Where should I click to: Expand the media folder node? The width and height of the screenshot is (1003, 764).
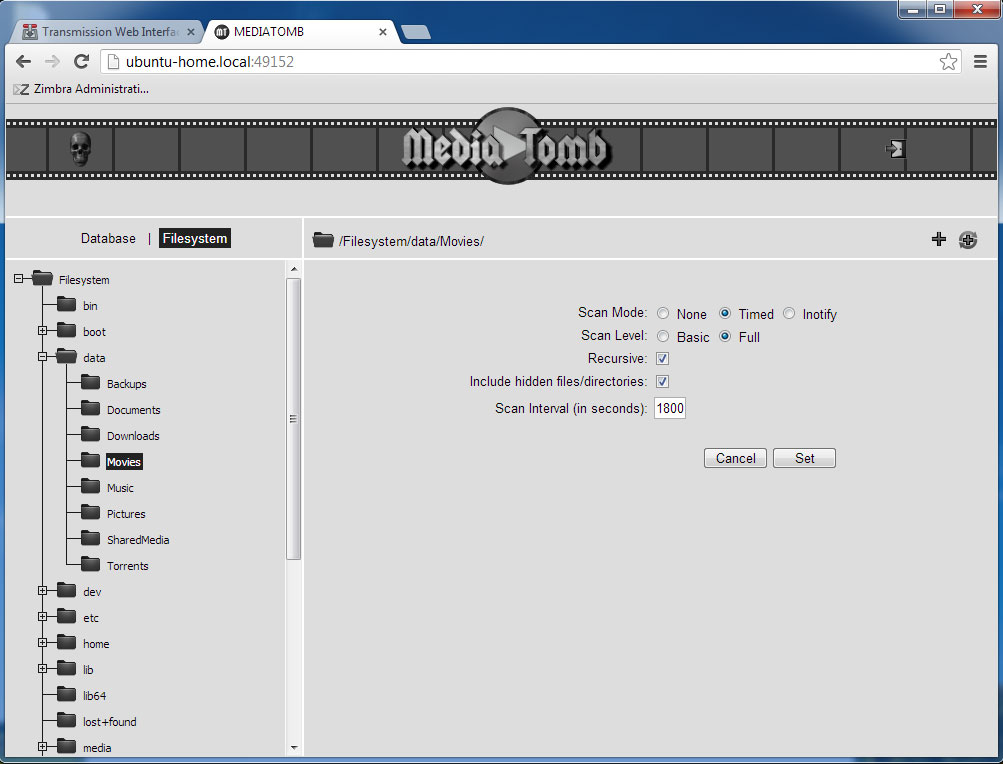(42, 747)
